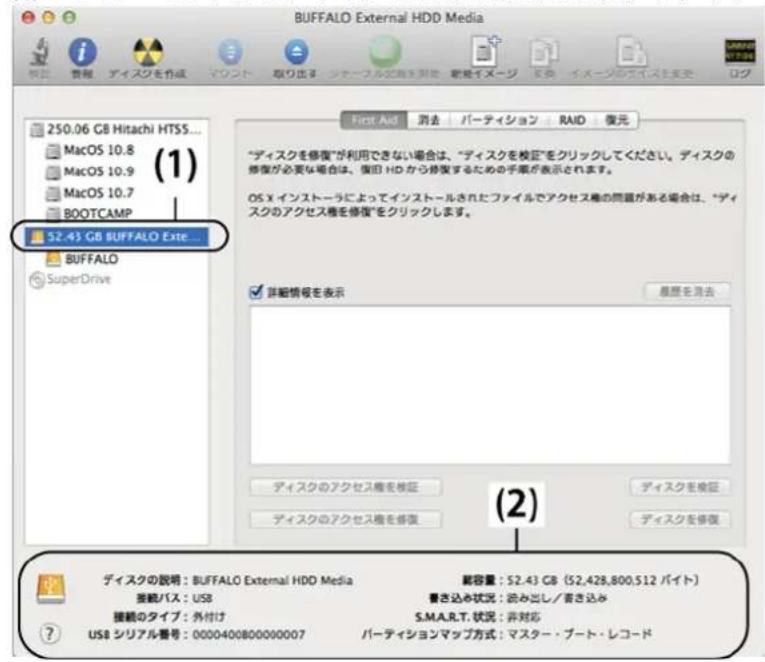
Task: Select the 52.43 GB BUFFALO external disk
Action: [x=117, y=237]
